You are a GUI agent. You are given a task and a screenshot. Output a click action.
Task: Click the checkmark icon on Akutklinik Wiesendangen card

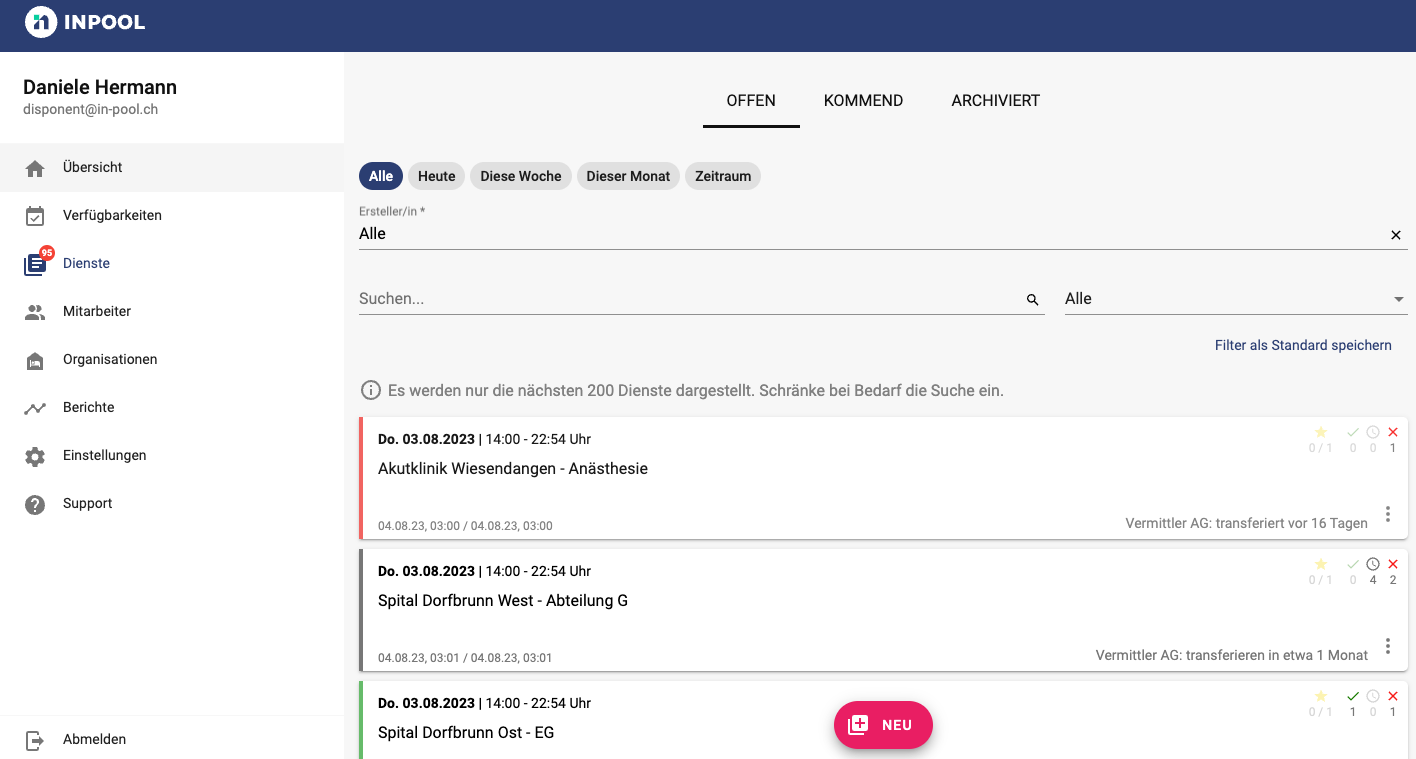(1353, 432)
